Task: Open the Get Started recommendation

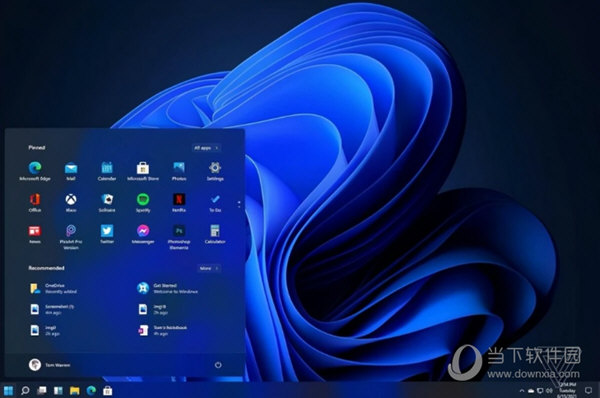Action: click(168, 289)
